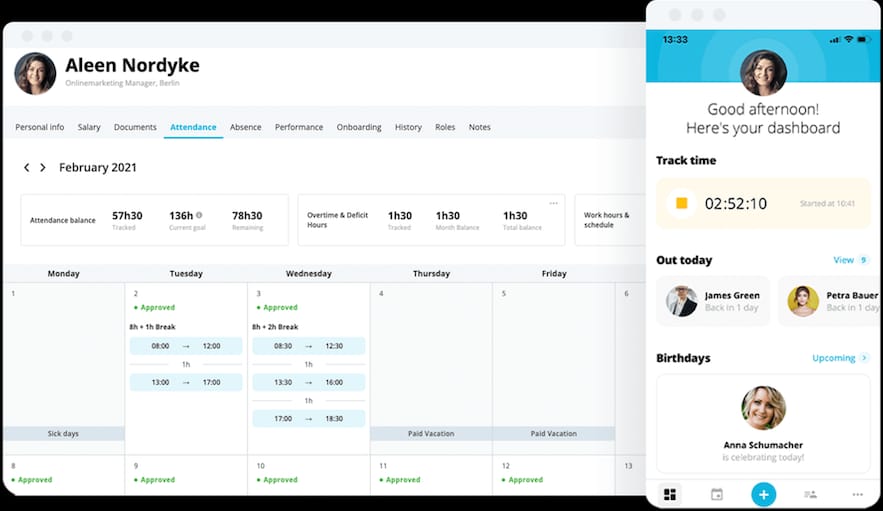Click Paid Vacation bar on Thursday 4
The width and height of the screenshot is (883, 511).
click(431, 433)
